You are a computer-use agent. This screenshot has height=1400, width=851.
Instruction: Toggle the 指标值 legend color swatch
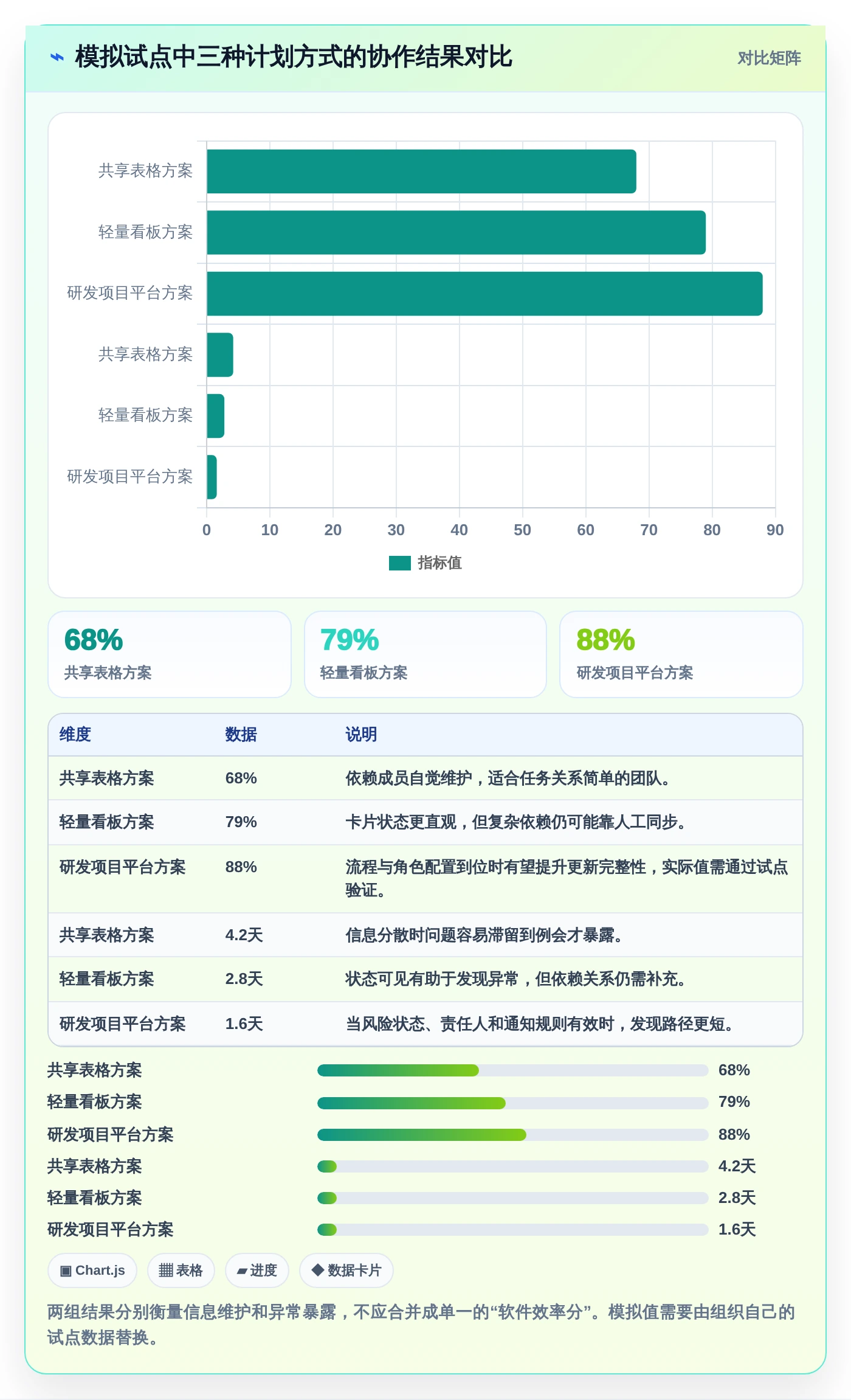point(400,563)
